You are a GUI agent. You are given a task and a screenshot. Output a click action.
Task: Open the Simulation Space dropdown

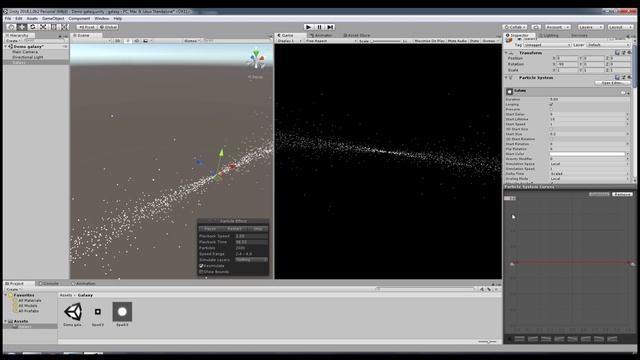coord(589,164)
